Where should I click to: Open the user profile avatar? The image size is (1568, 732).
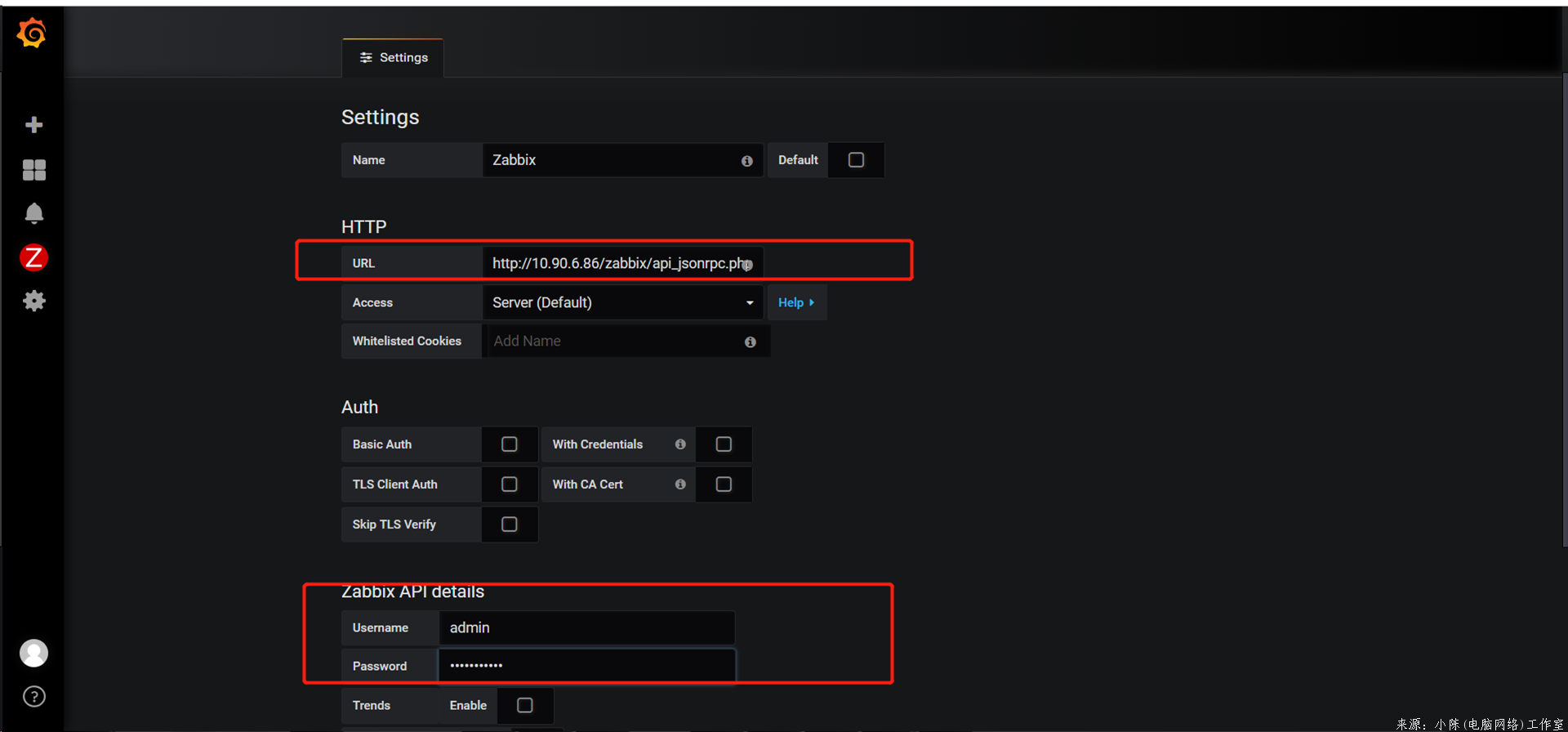(33, 653)
